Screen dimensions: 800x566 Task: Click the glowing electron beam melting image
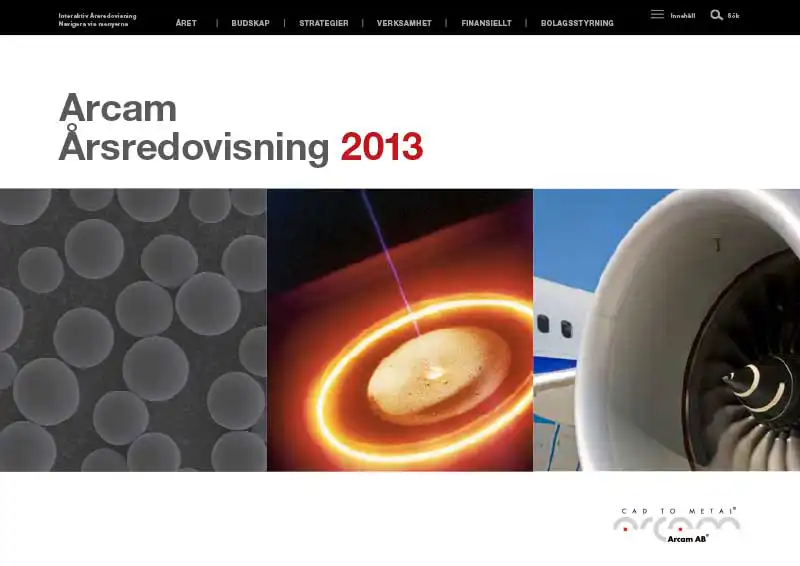(x=400, y=330)
